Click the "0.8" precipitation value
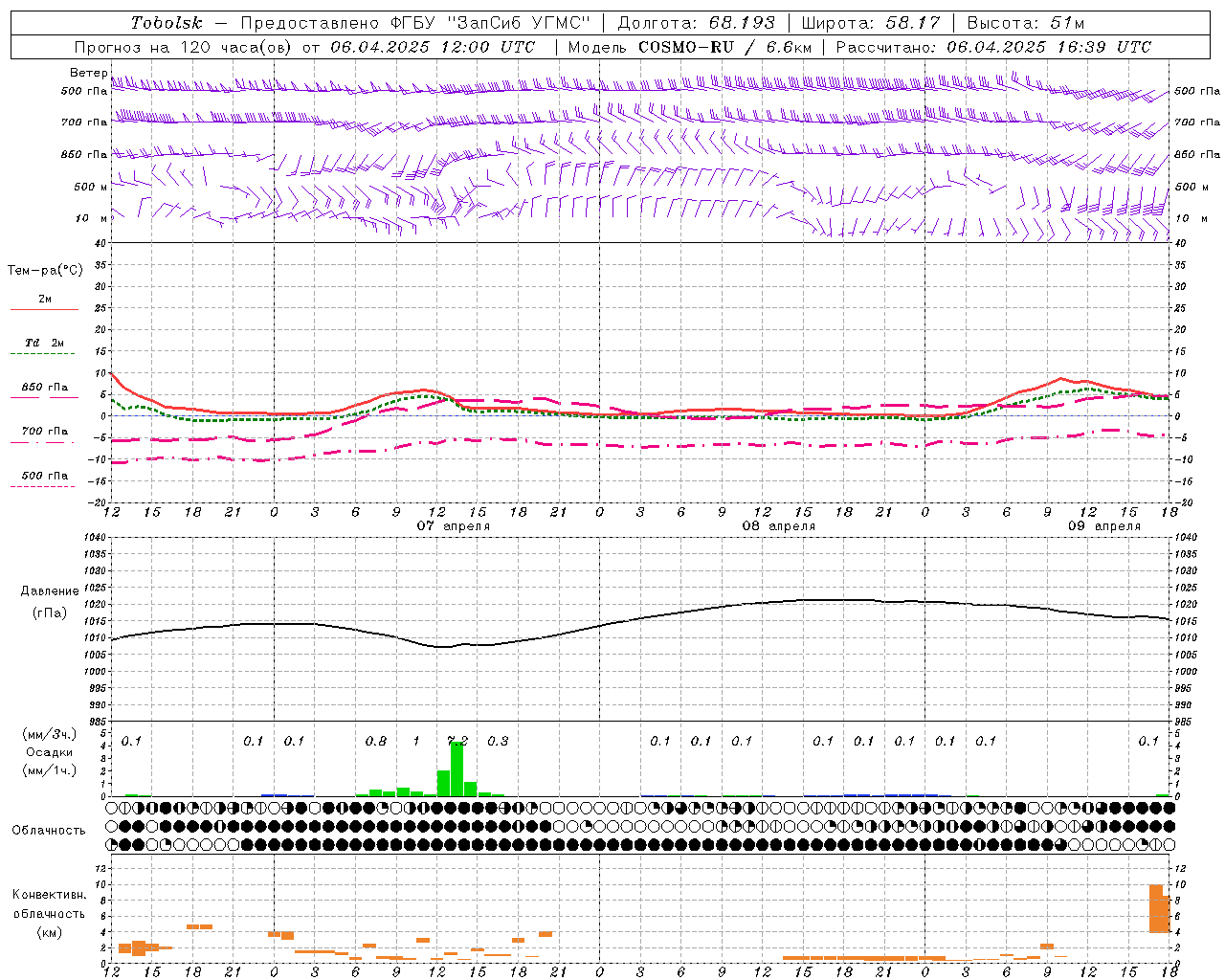The width and height of the screenshot is (1225, 980). coord(376,741)
